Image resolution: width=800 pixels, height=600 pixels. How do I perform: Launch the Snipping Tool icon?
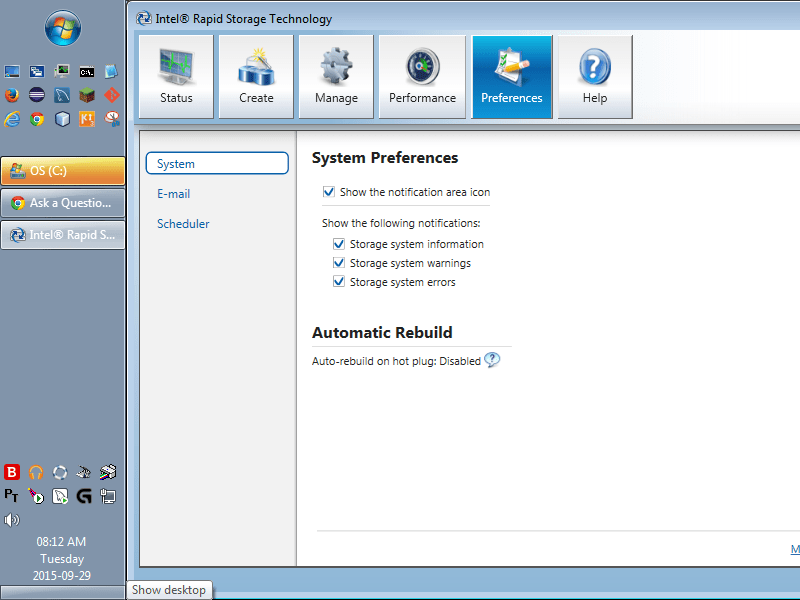click(x=112, y=119)
